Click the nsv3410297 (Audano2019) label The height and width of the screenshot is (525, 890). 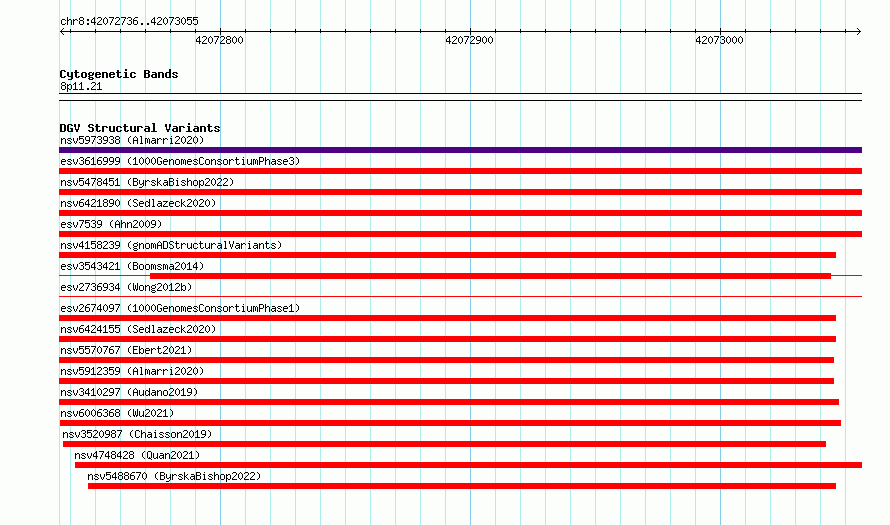[x=129, y=392]
